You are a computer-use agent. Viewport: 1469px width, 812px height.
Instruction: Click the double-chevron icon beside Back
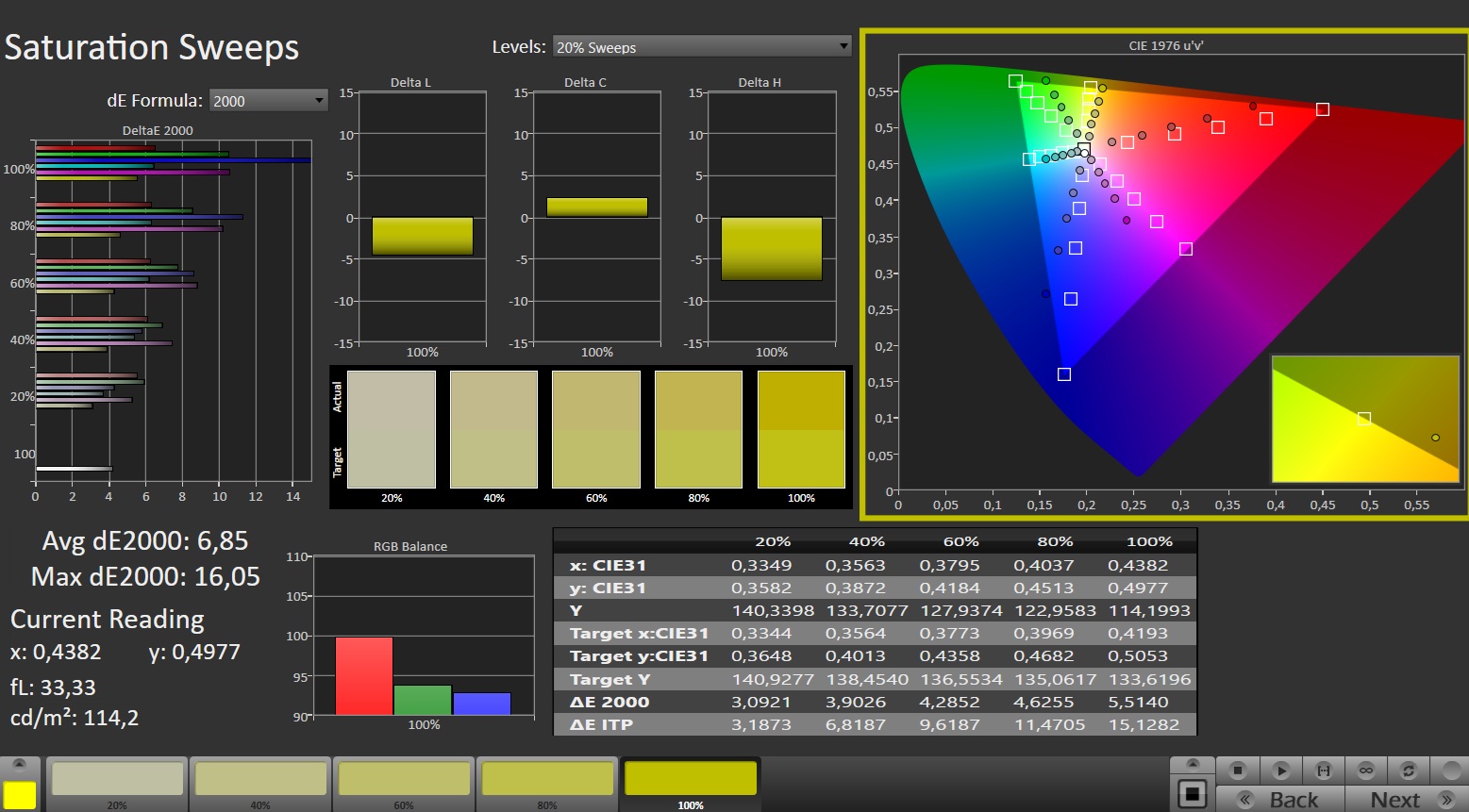click(1245, 800)
